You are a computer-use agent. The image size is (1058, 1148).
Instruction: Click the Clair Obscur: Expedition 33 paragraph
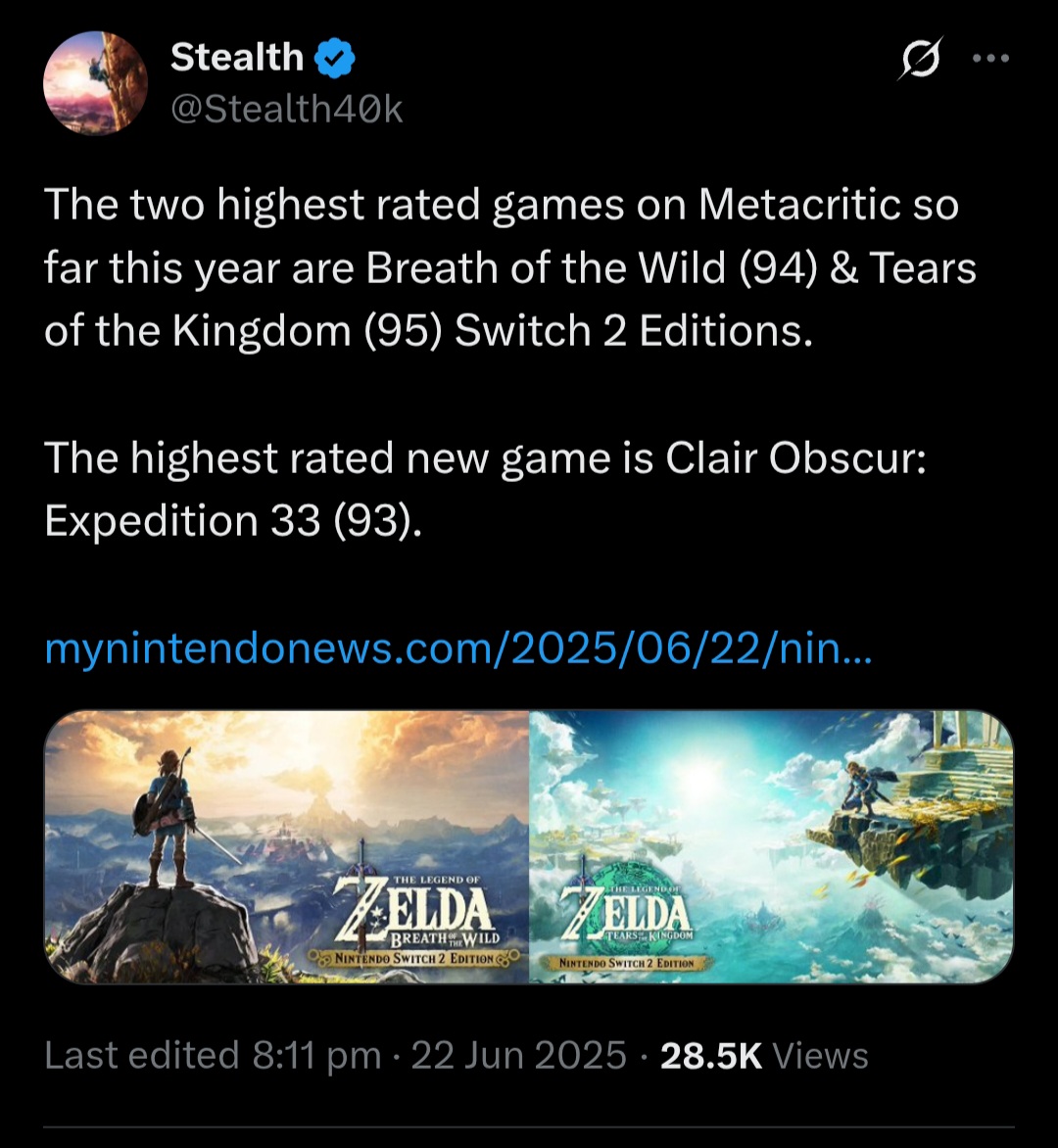[485, 490]
